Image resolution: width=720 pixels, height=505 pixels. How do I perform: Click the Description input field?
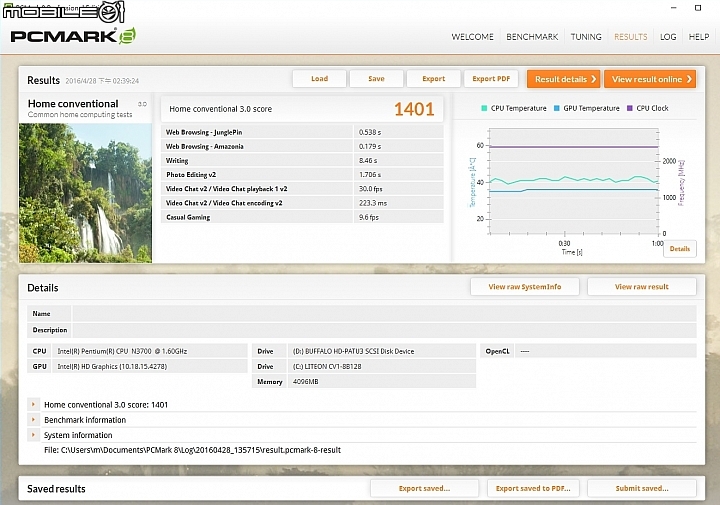pyautogui.click(x=384, y=330)
